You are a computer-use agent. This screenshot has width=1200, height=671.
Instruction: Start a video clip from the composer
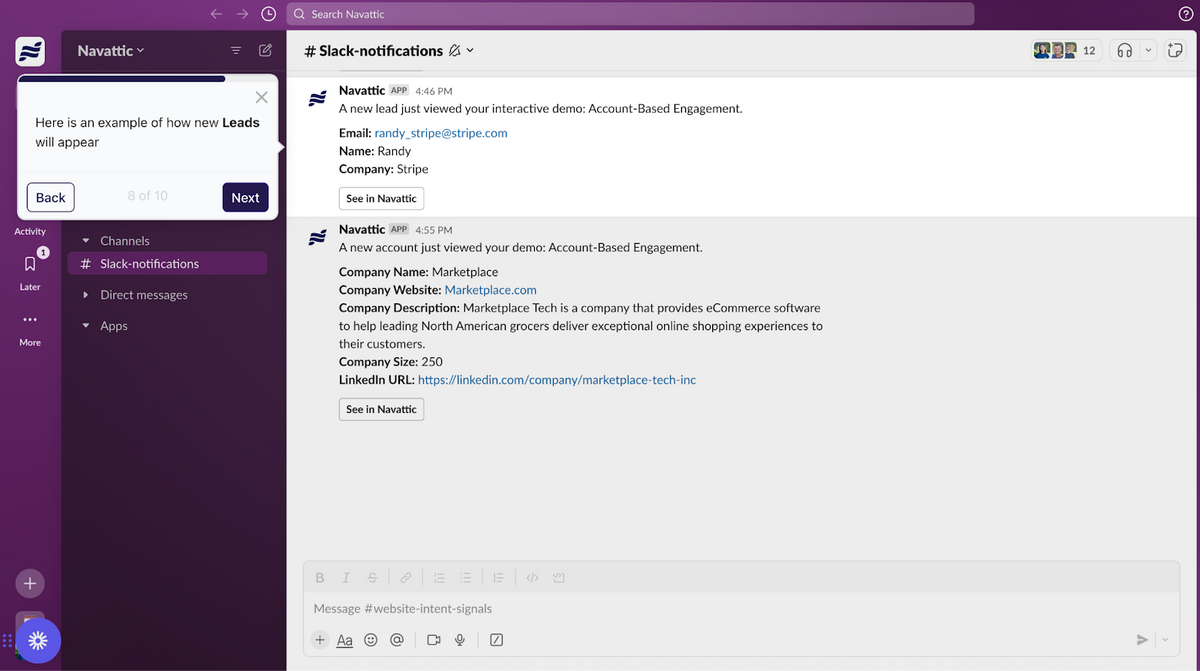[433, 639]
